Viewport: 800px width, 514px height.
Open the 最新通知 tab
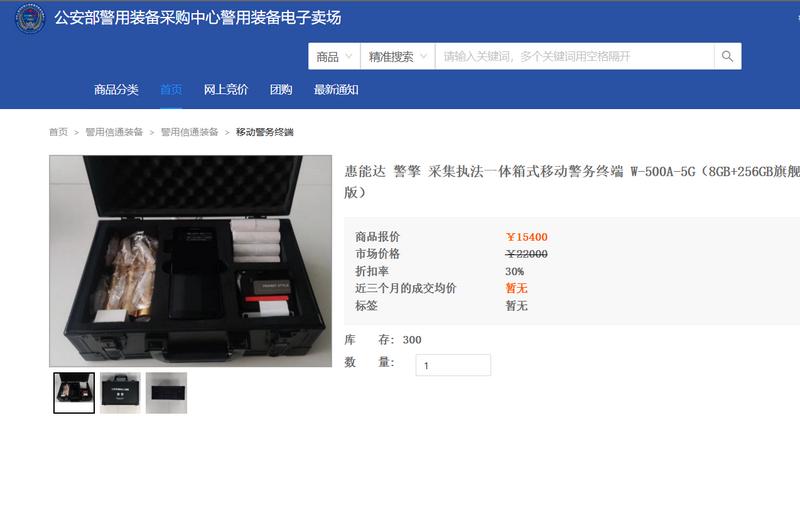pyautogui.click(x=336, y=90)
